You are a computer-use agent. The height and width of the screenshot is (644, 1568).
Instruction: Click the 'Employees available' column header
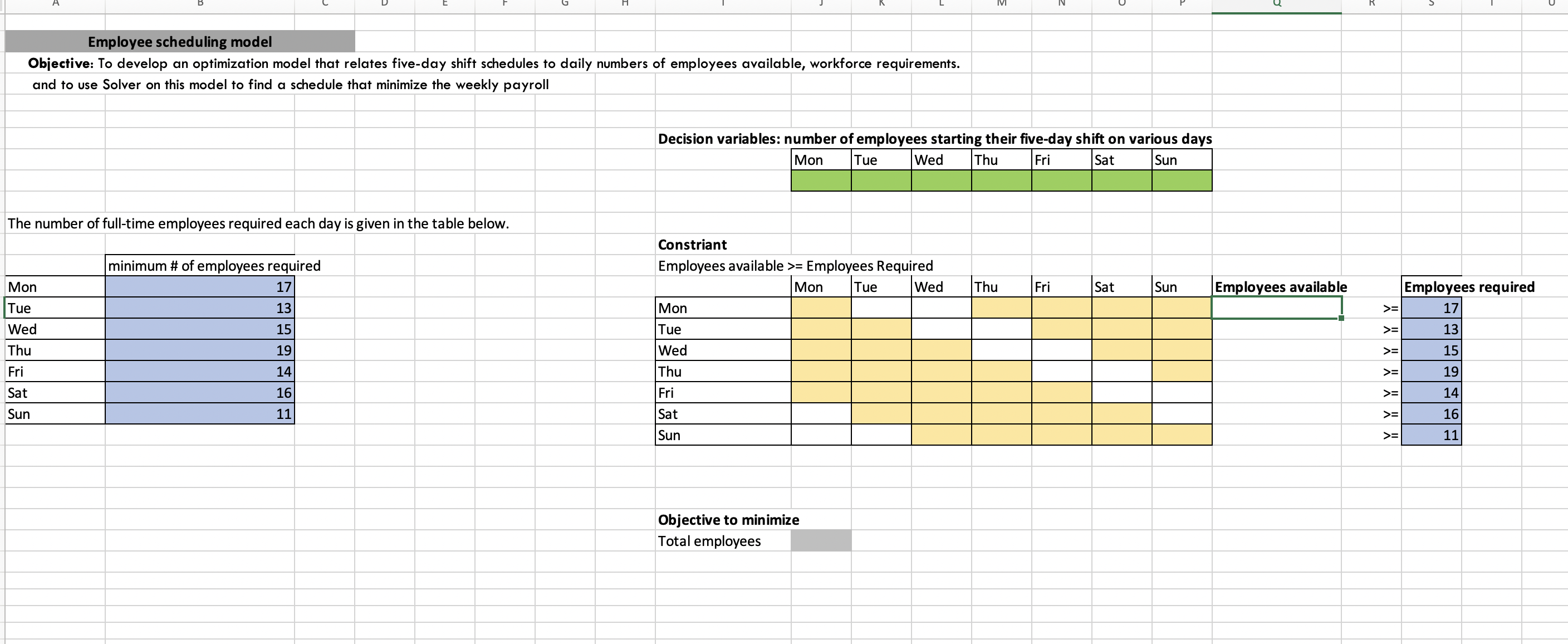(x=1281, y=287)
